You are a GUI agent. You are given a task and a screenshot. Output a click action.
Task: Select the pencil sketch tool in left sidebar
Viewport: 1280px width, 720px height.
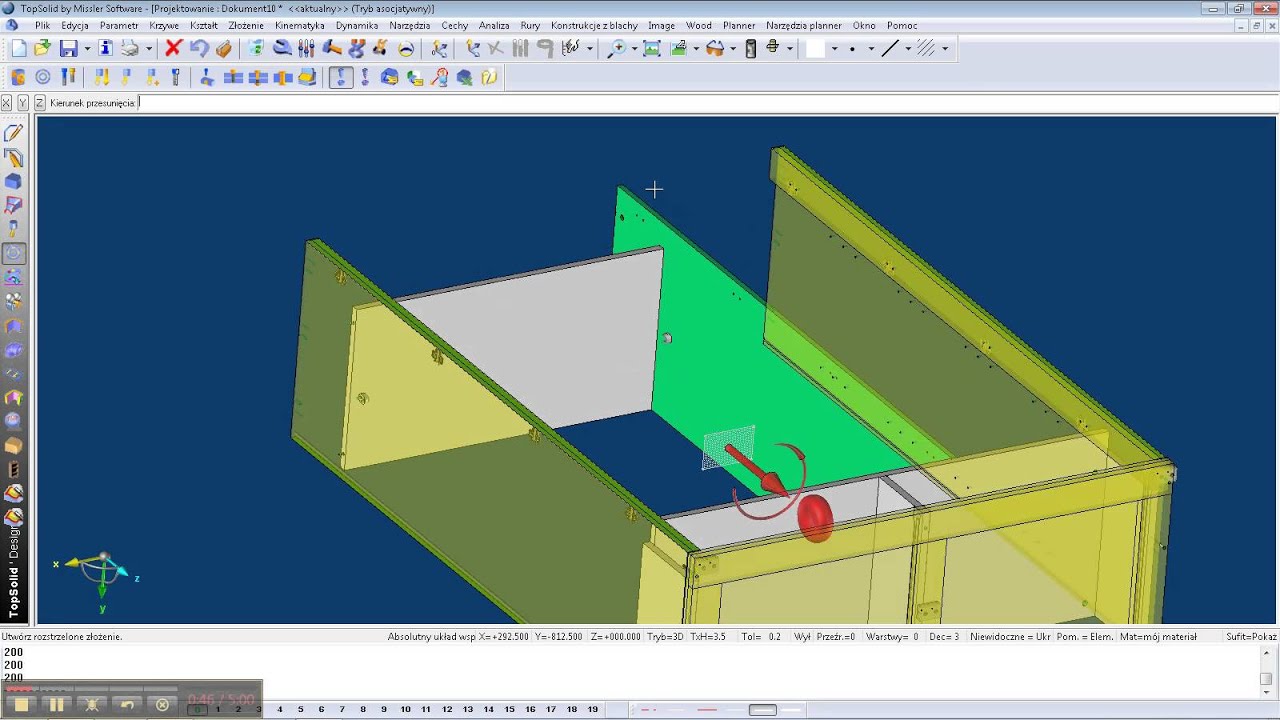(14, 133)
